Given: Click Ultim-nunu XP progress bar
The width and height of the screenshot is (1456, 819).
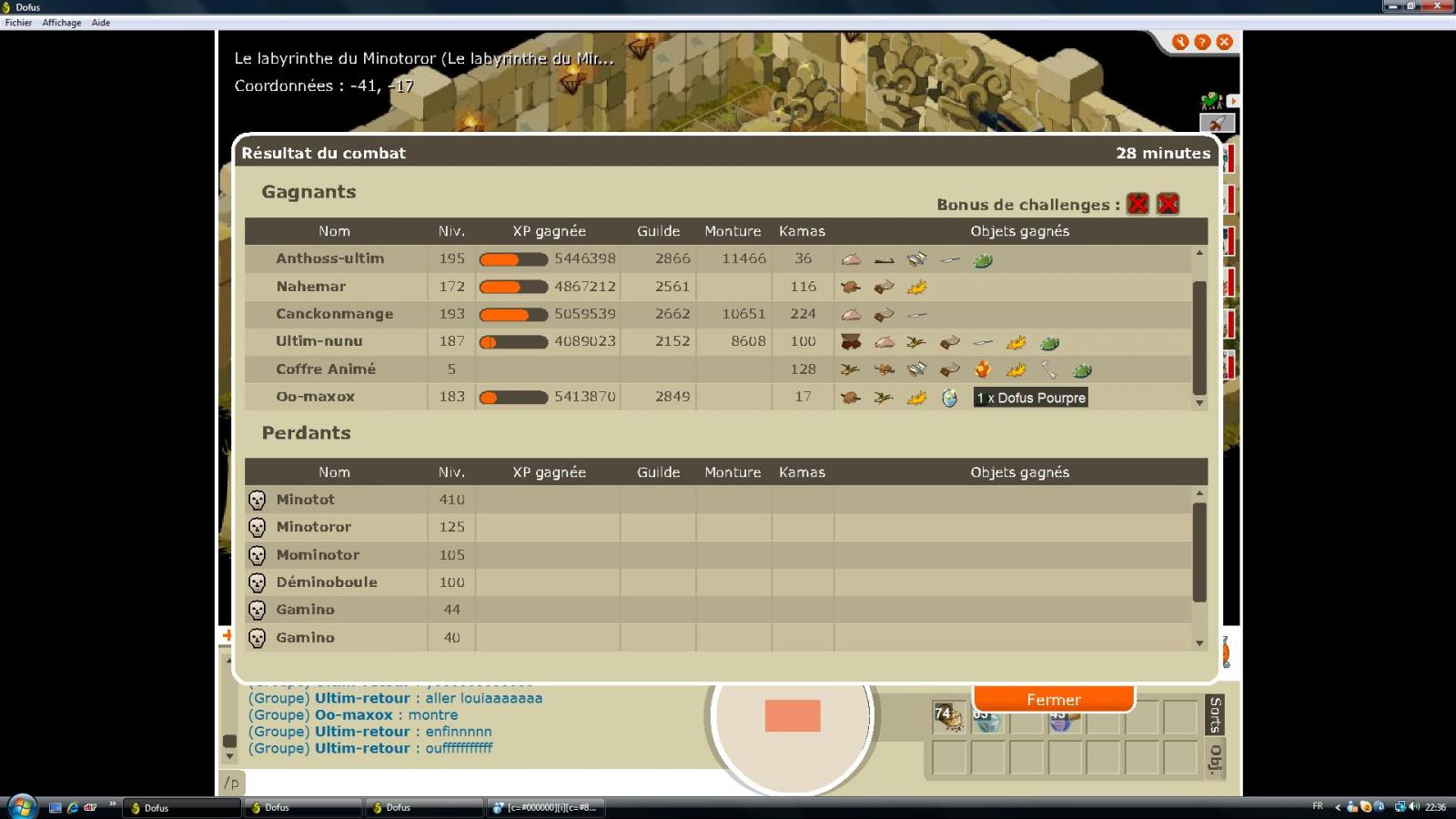Looking at the screenshot, I should (513, 342).
